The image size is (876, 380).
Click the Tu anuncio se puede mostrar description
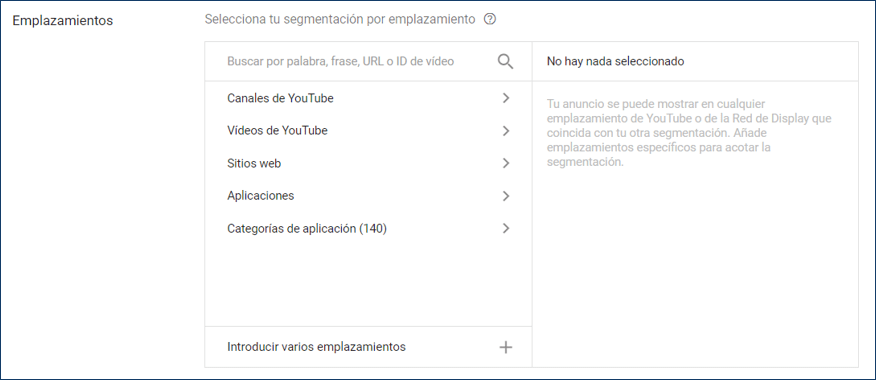point(689,133)
